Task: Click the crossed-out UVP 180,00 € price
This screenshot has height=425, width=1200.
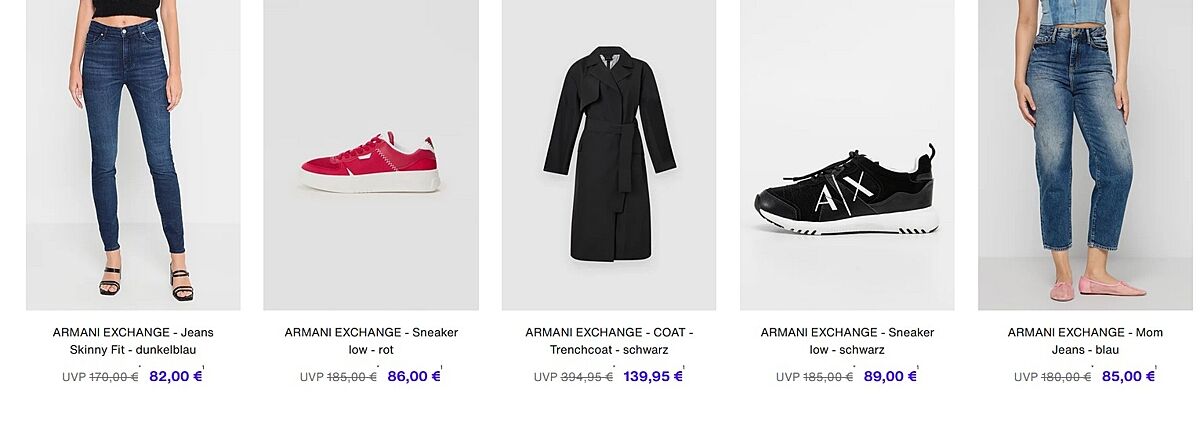Action: (x=1065, y=378)
